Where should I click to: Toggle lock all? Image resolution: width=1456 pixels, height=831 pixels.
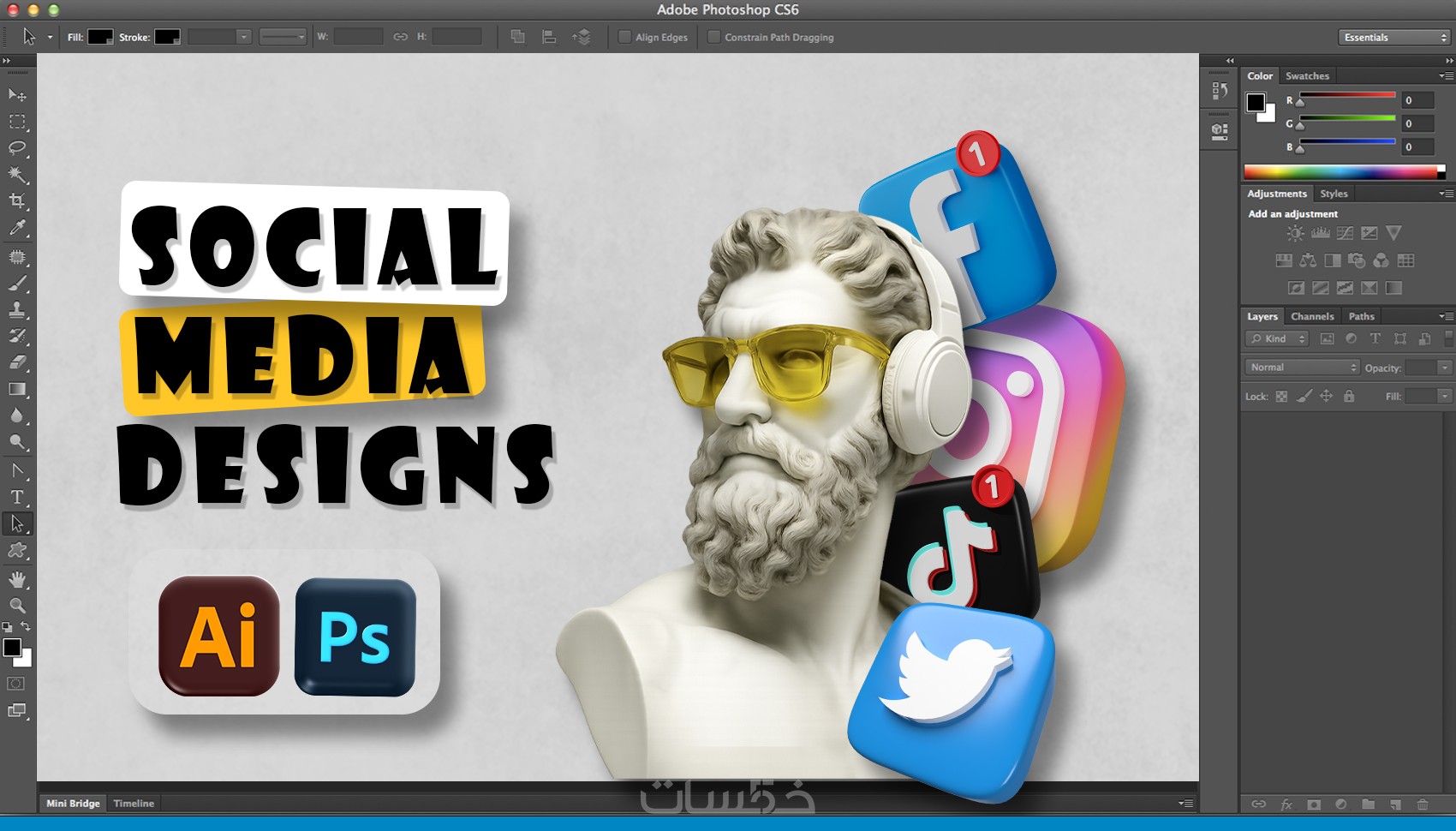1349,396
